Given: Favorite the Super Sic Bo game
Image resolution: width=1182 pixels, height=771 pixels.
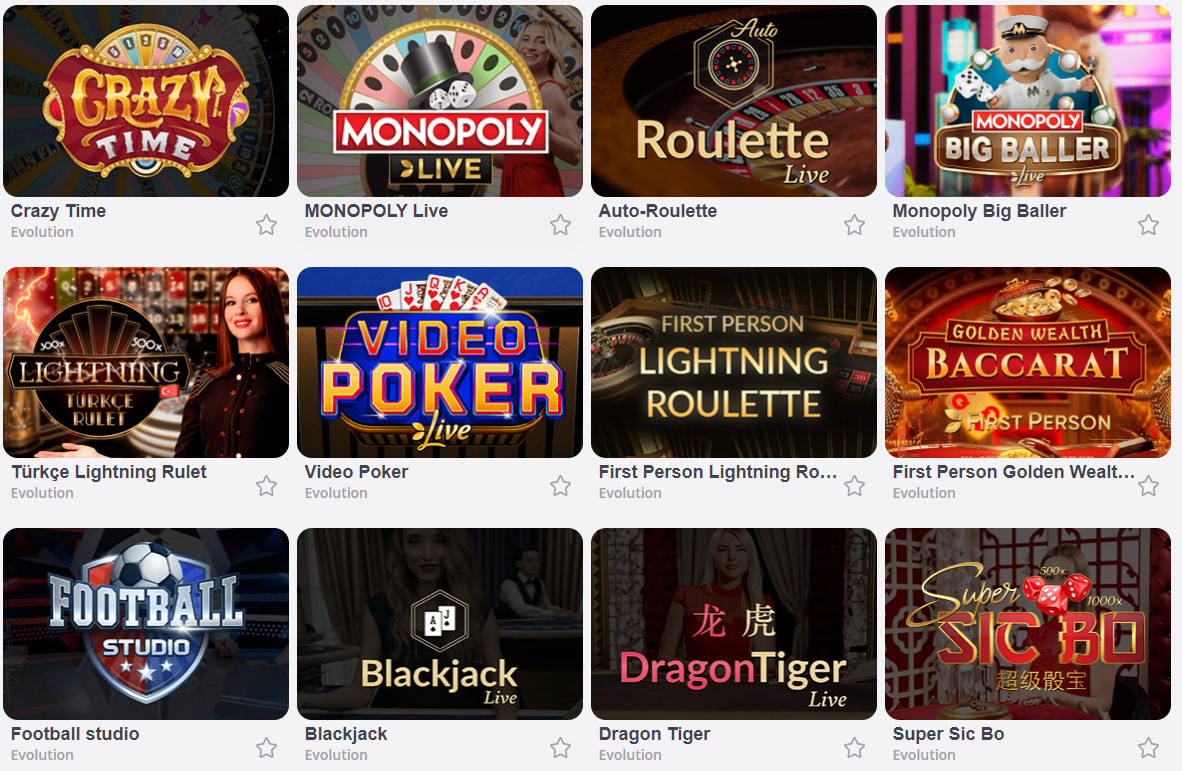Looking at the screenshot, I should coord(1148,748).
